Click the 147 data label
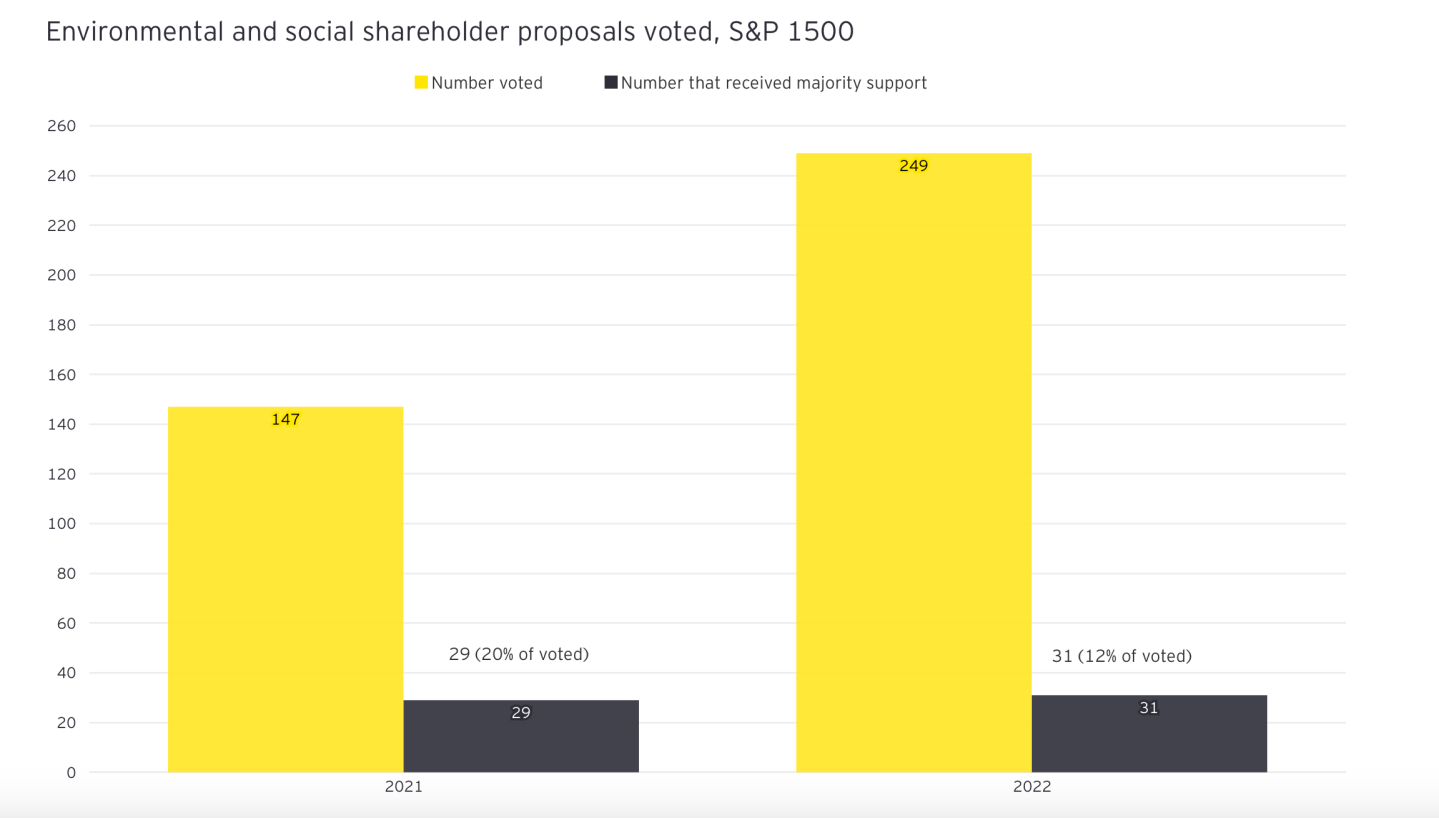1439x818 pixels. click(285, 420)
